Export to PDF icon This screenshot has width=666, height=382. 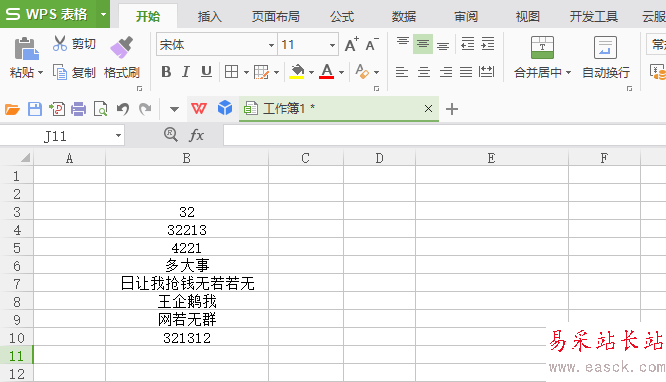(x=57, y=109)
